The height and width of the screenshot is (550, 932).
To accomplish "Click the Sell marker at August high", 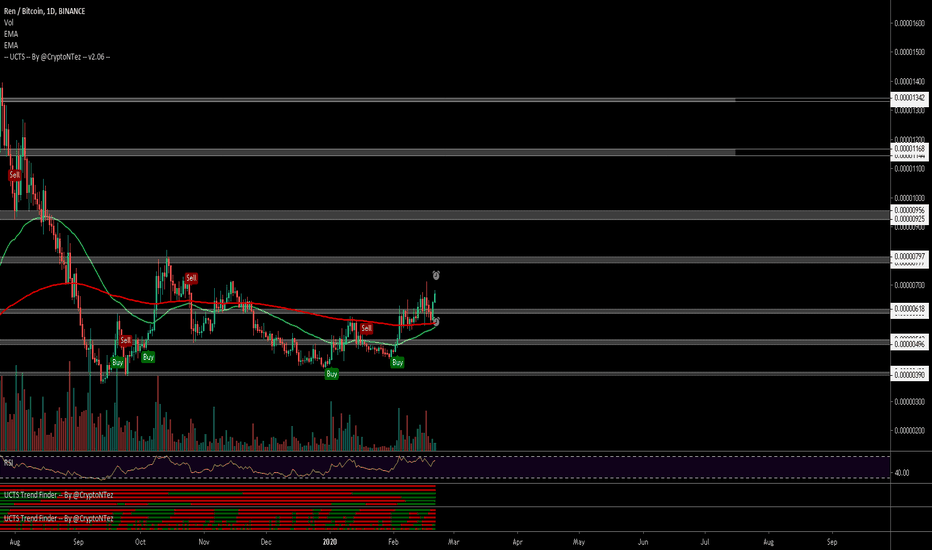I will tap(14, 175).
